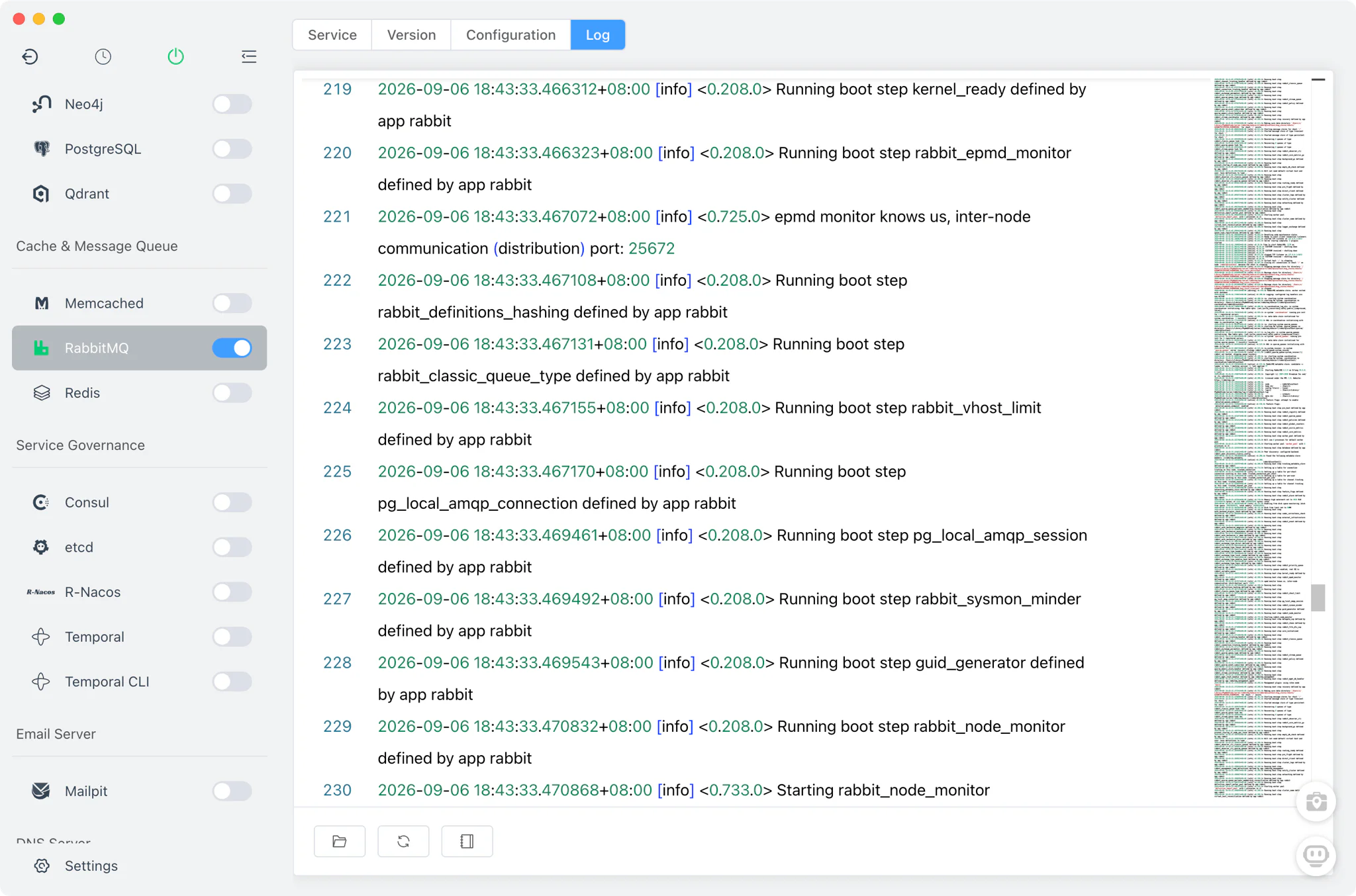Enable the Temporal toggle switch

232,637
